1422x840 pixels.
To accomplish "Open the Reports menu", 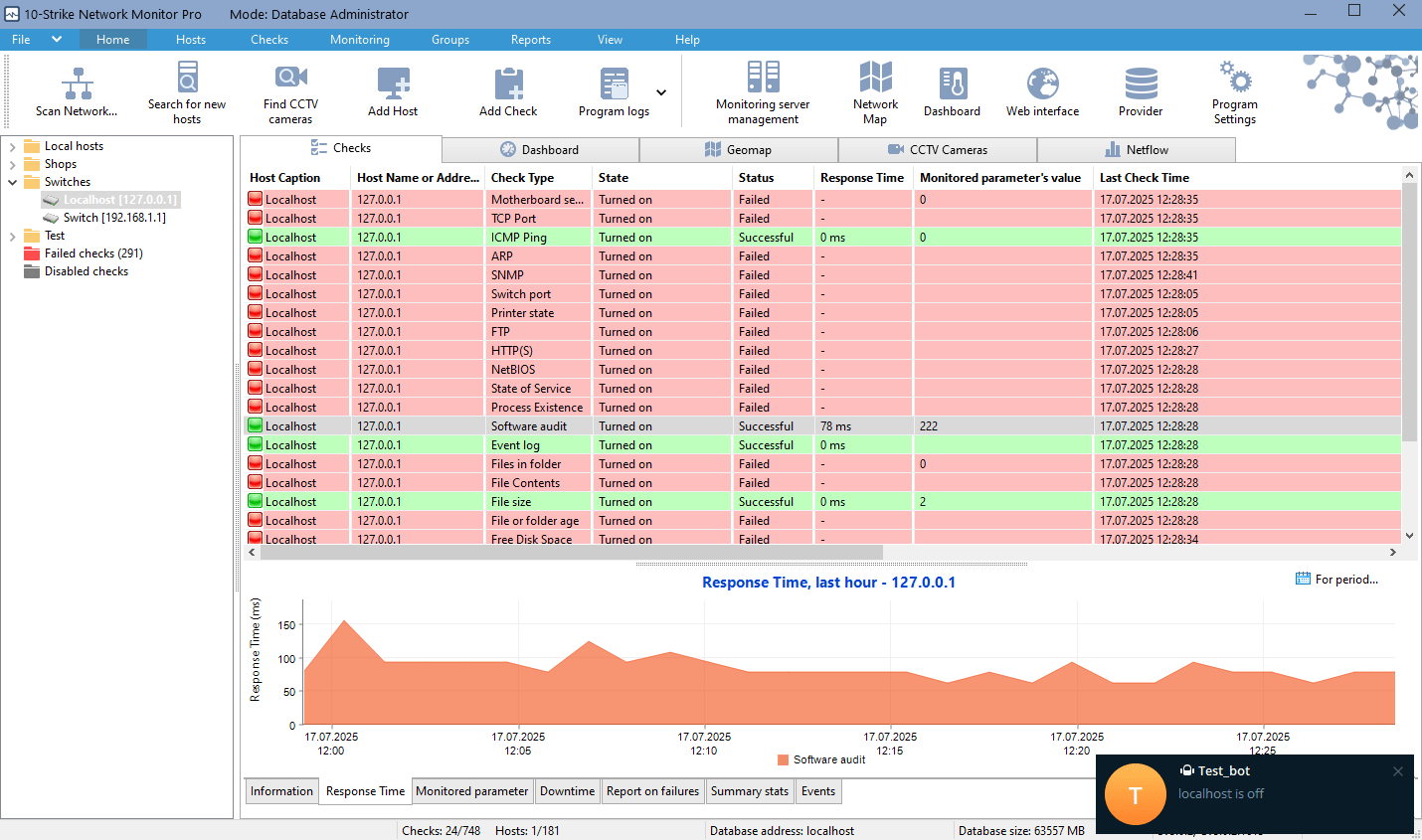I will tap(531, 40).
